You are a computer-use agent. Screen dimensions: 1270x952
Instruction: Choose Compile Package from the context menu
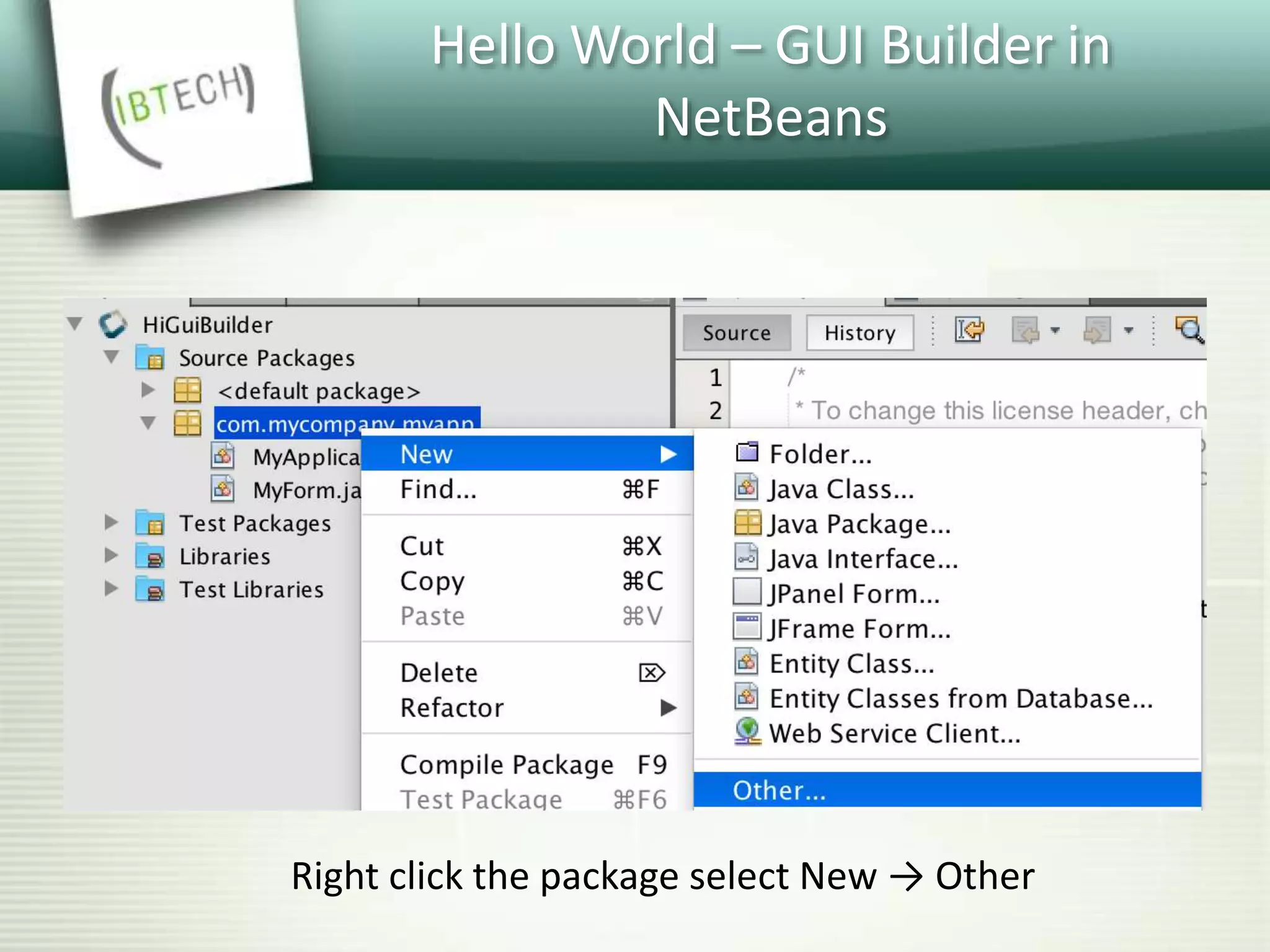[x=527, y=764]
